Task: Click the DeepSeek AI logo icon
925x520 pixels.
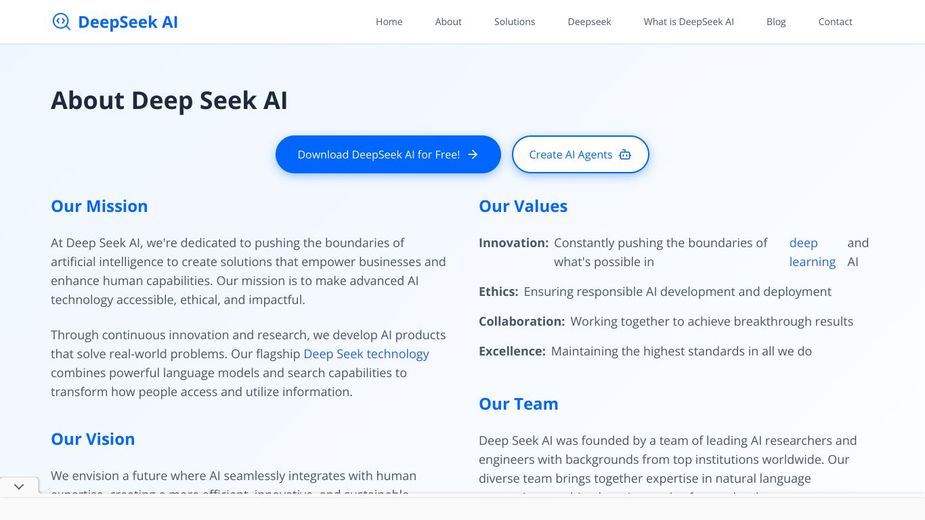Action: click(61, 21)
